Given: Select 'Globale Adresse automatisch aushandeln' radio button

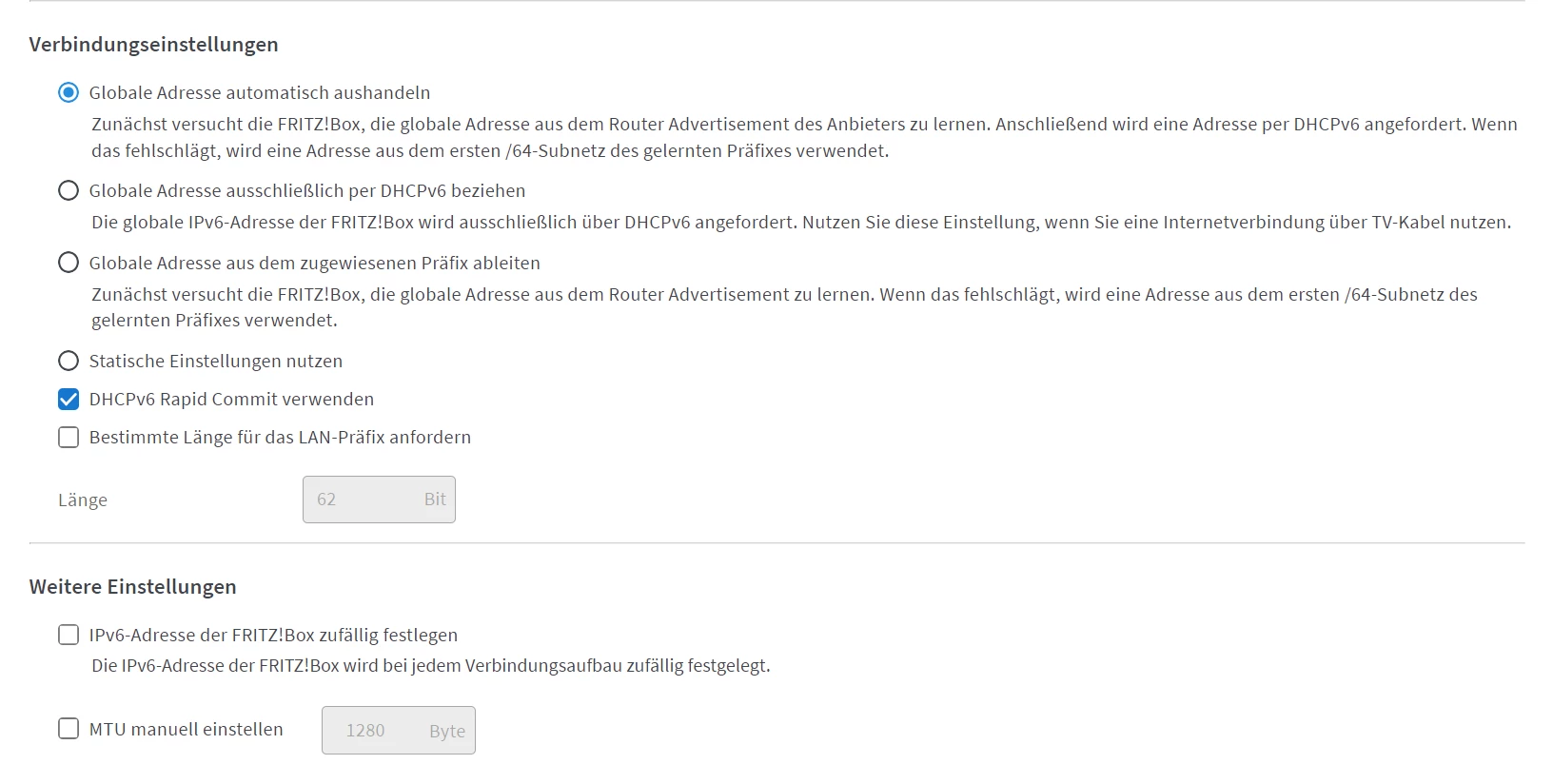Looking at the screenshot, I should [69, 92].
